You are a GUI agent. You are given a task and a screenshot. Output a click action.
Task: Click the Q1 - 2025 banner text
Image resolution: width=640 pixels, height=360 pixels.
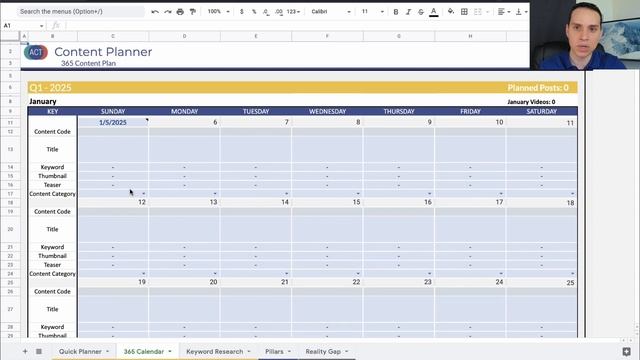[50, 88]
